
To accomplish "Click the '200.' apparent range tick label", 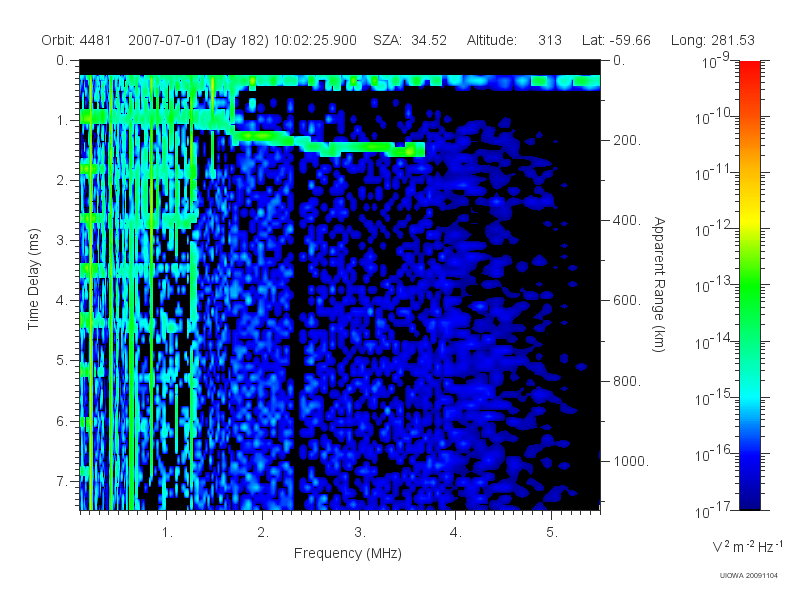I will (627, 140).
